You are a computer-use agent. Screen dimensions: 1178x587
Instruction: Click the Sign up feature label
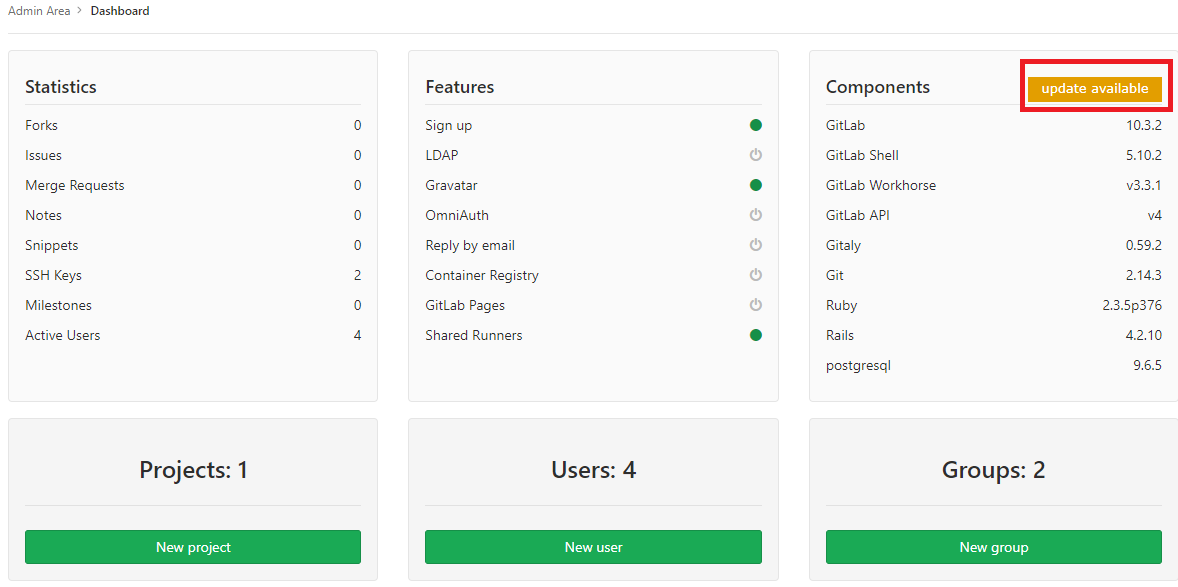[449, 126]
